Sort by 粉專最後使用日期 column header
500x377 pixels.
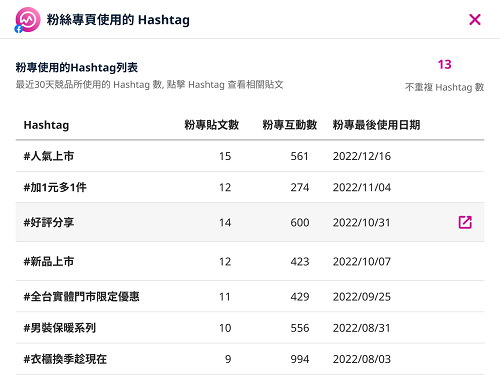[x=376, y=125]
